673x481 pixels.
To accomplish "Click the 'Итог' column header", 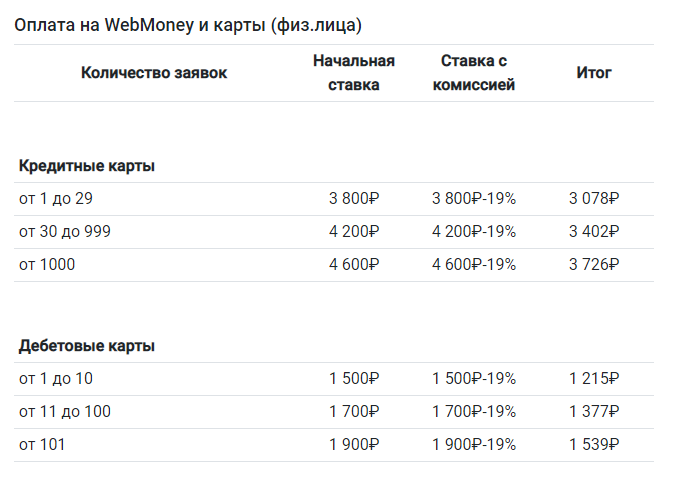I will tap(594, 73).
